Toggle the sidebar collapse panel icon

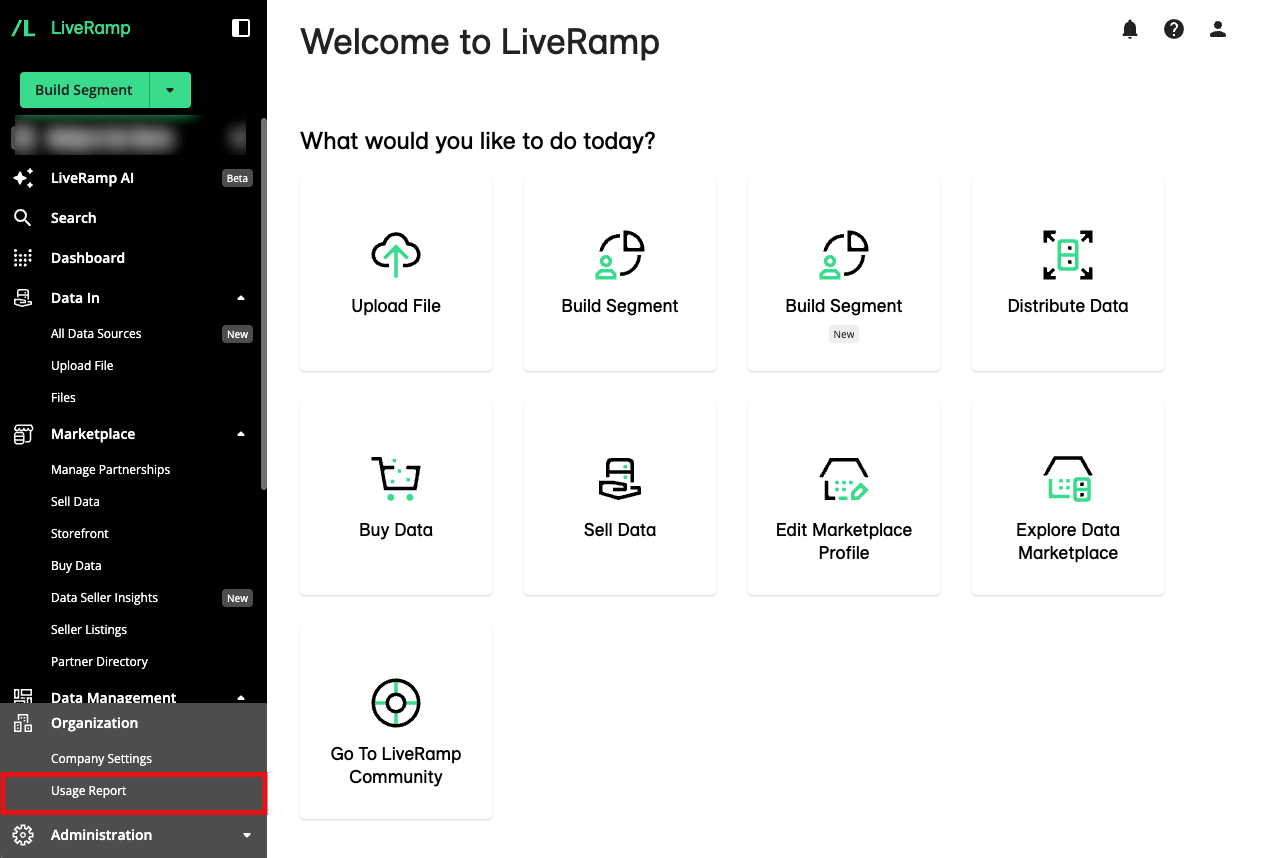pos(241,28)
